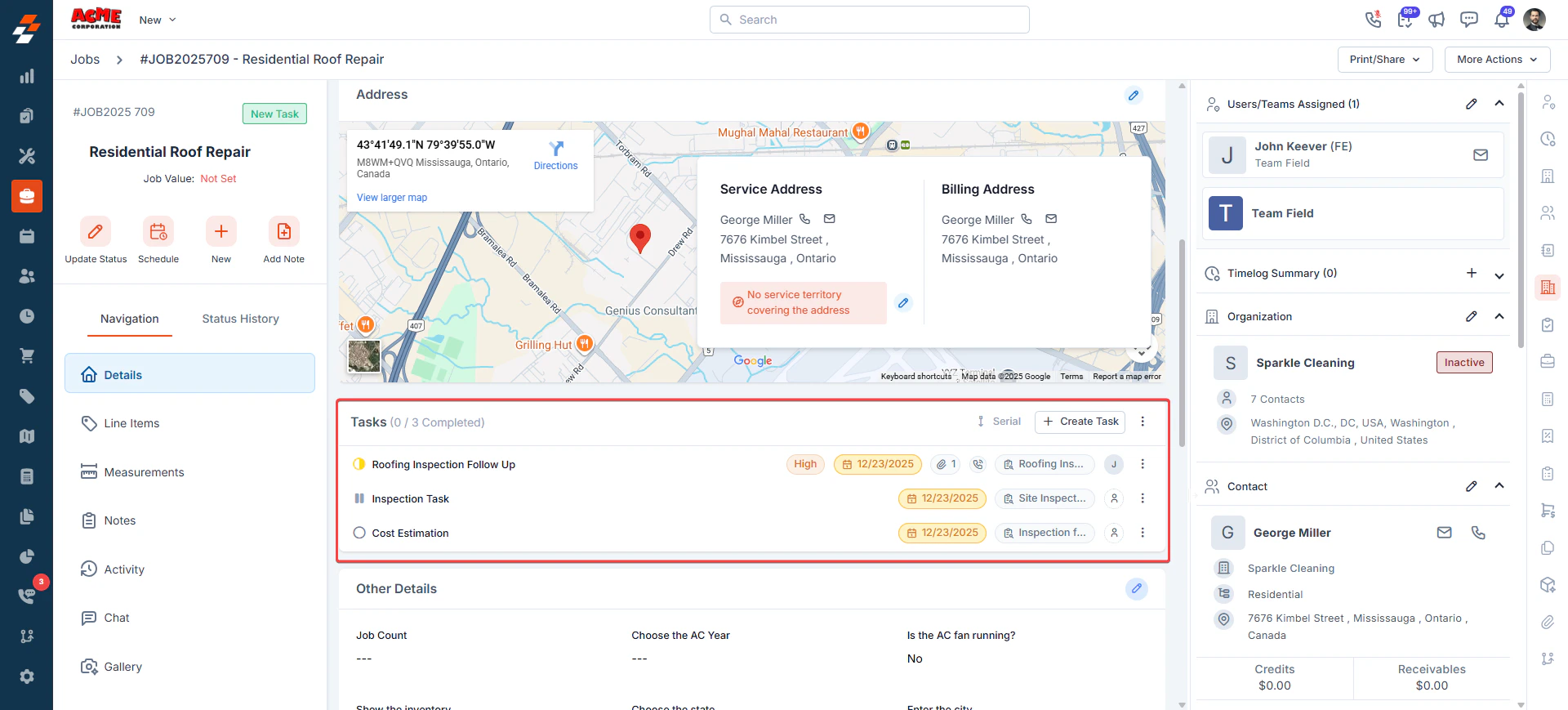Click View larger map link
This screenshot has height=710, width=1568.
pyautogui.click(x=392, y=198)
